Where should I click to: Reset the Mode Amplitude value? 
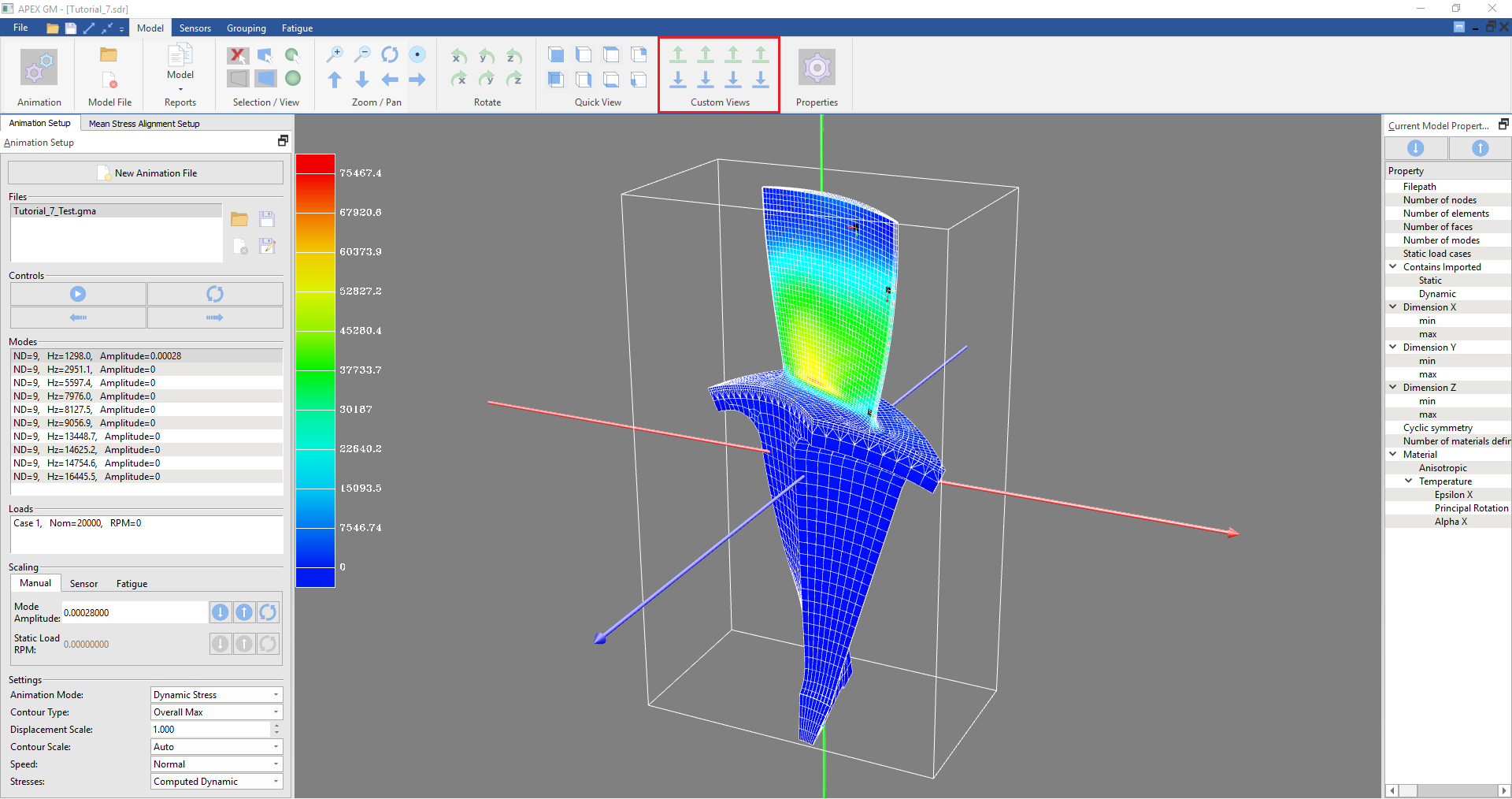(268, 612)
